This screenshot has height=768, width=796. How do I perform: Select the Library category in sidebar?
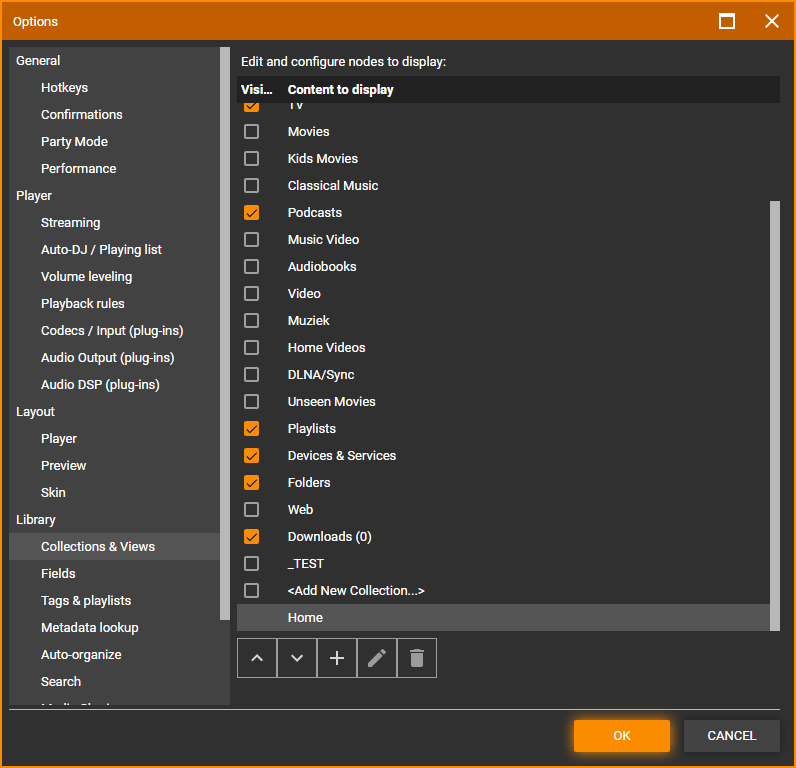36,520
